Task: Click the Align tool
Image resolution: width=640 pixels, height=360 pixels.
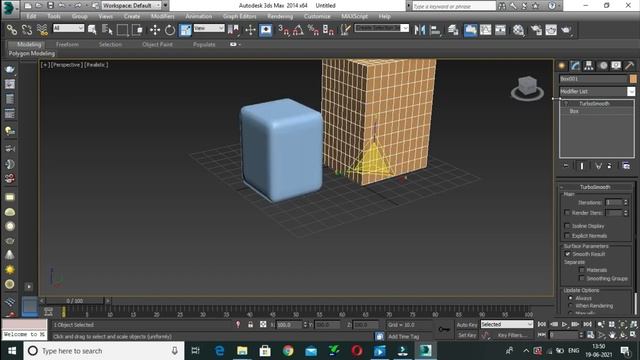Action: coord(435,30)
